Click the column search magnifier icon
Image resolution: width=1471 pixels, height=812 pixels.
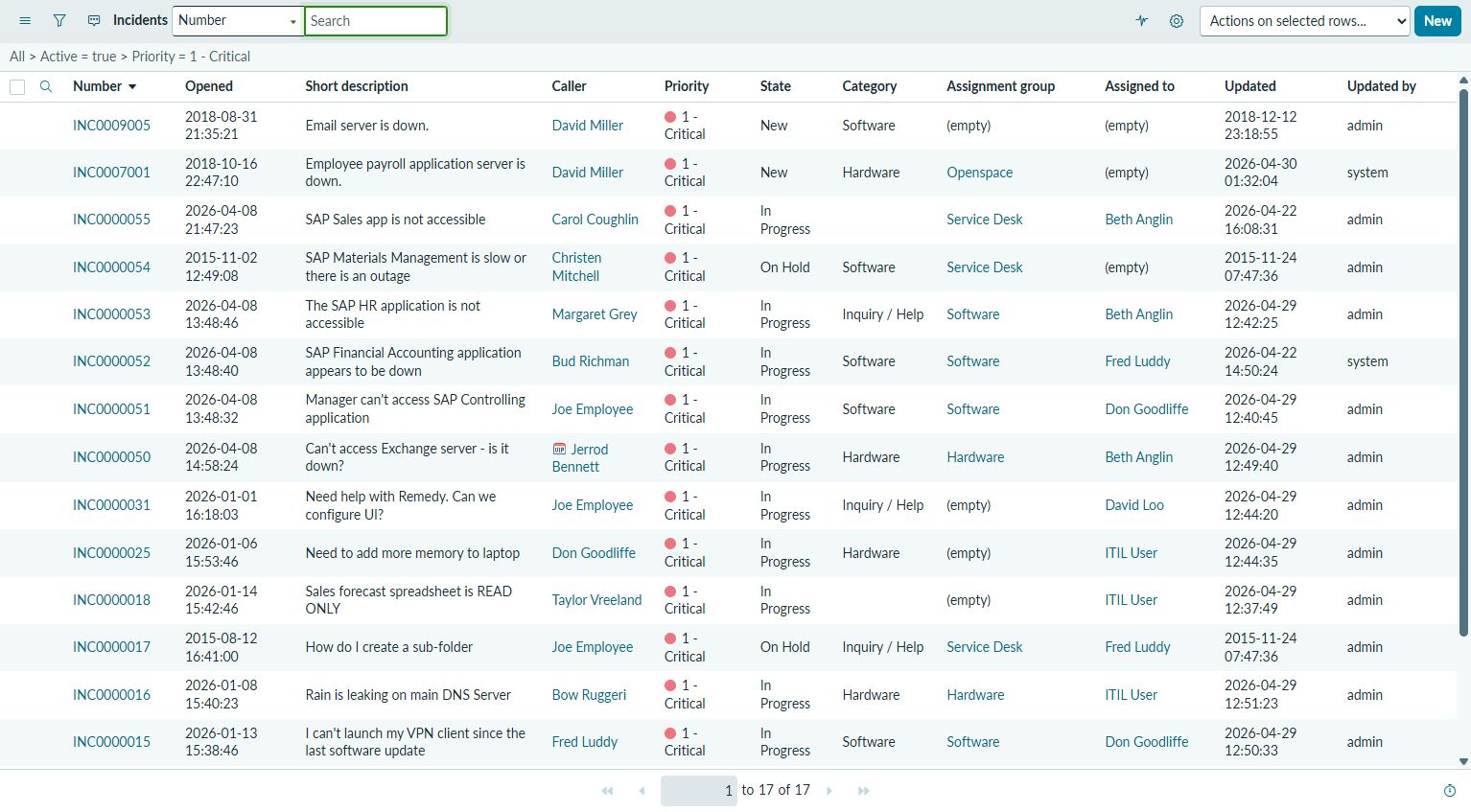[46, 86]
